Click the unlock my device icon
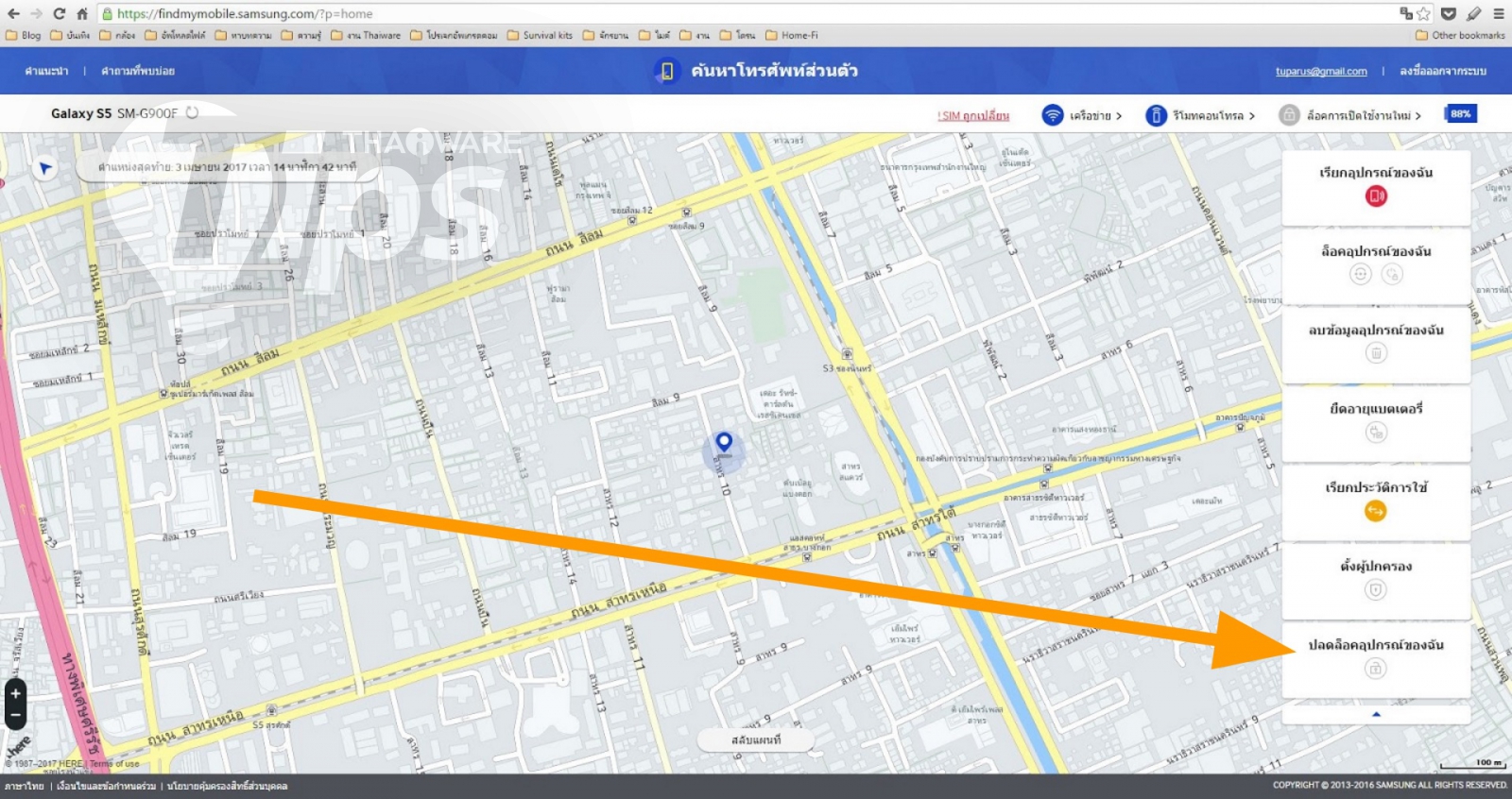This screenshot has height=799, width=1512. click(x=1376, y=669)
